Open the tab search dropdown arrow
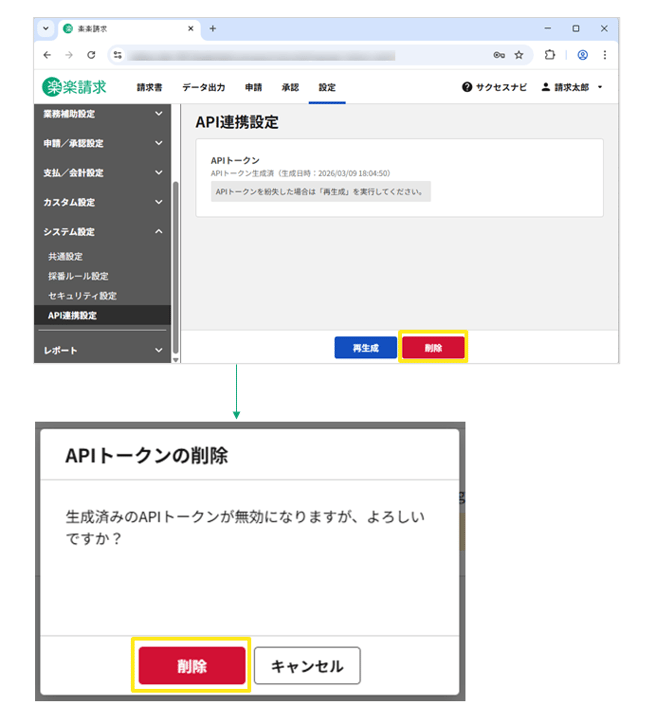The image size is (656, 723). tap(46, 29)
